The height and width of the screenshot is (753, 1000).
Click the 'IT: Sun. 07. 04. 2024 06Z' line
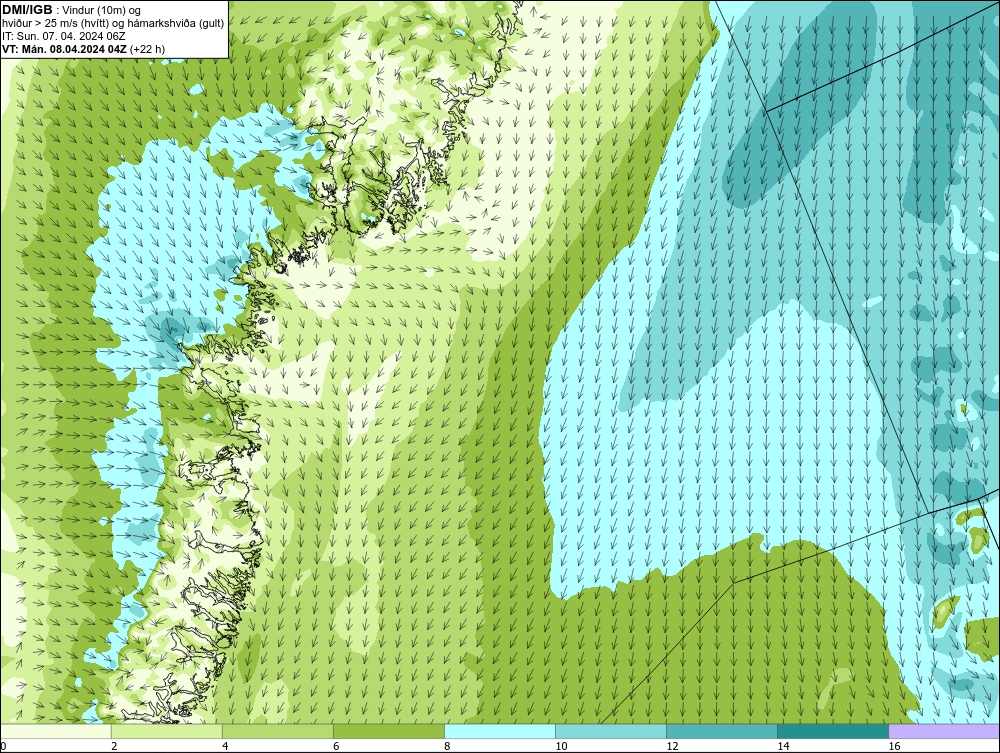point(64,36)
